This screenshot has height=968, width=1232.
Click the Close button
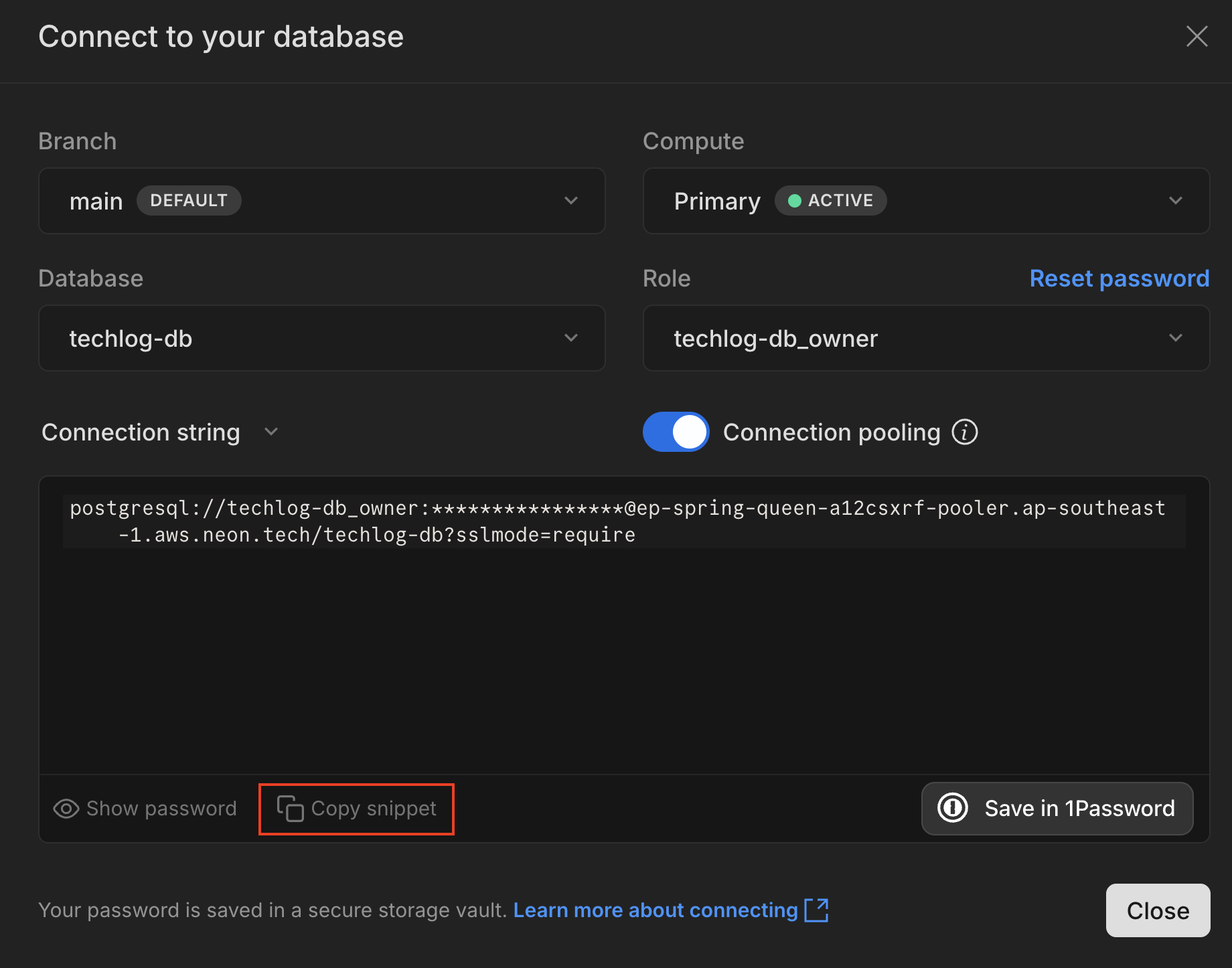pos(1157,910)
